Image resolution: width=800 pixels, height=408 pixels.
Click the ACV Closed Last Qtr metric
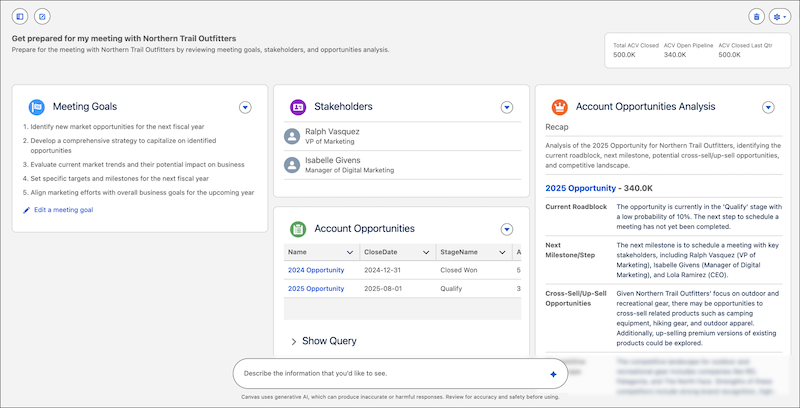pyautogui.click(x=745, y=50)
